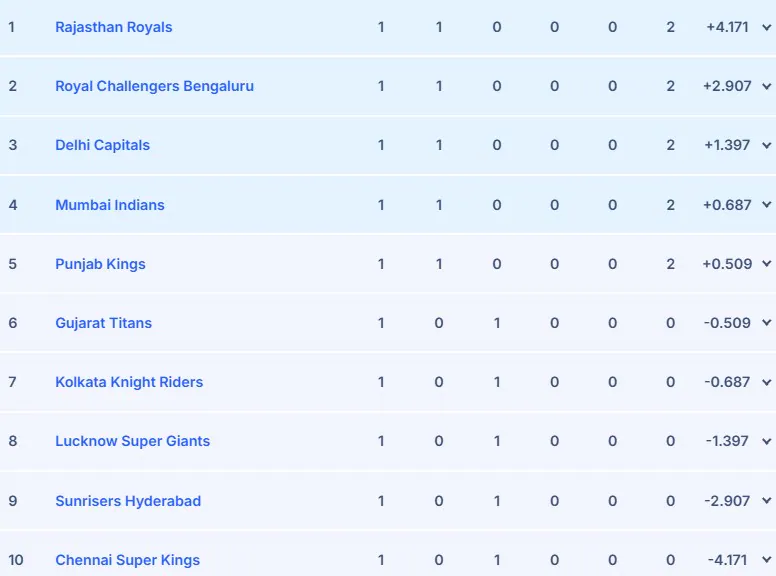Expand the Gujarat Titans row chevron
This screenshot has height=576, width=776.
pyautogui.click(x=767, y=323)
